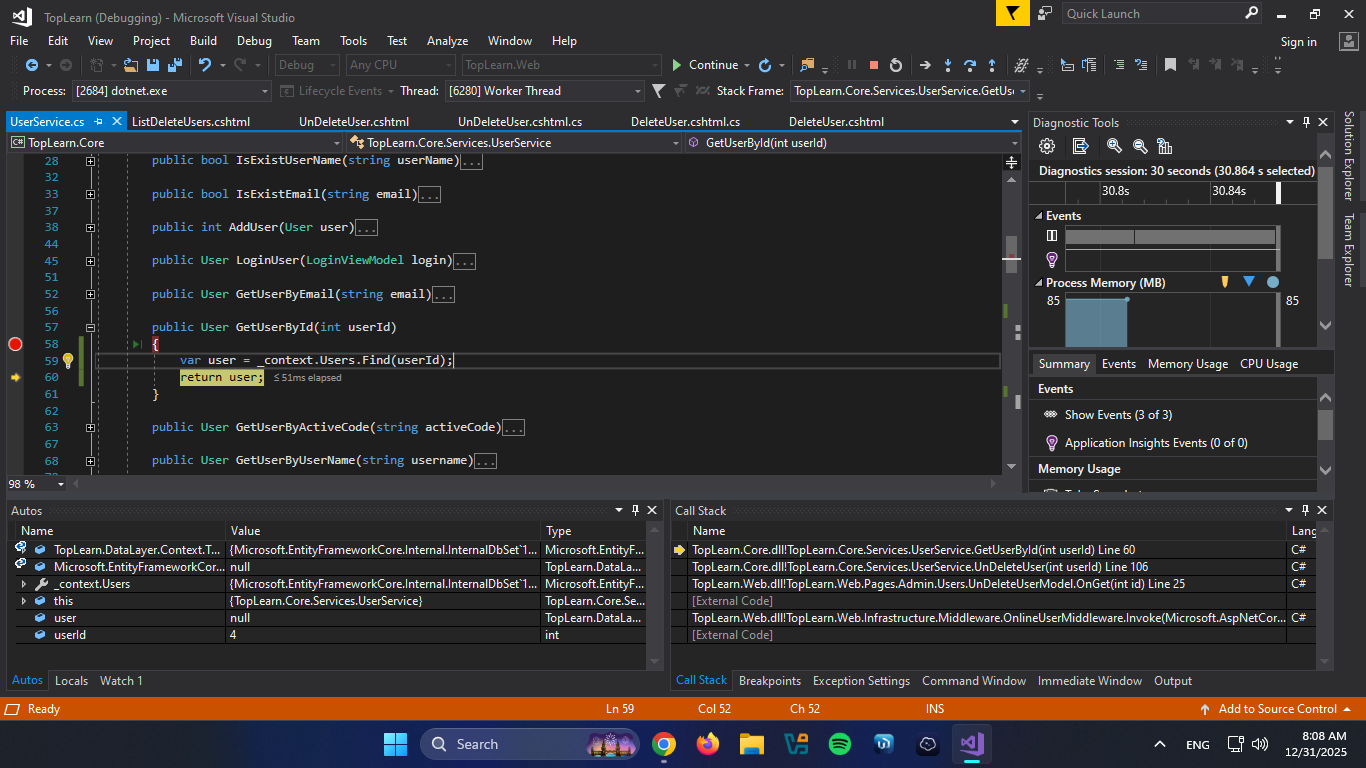The height and width of the screenshot is (768, 1366).
Task: Expand the 'this' variable in Autos
Action: [24, 601]
